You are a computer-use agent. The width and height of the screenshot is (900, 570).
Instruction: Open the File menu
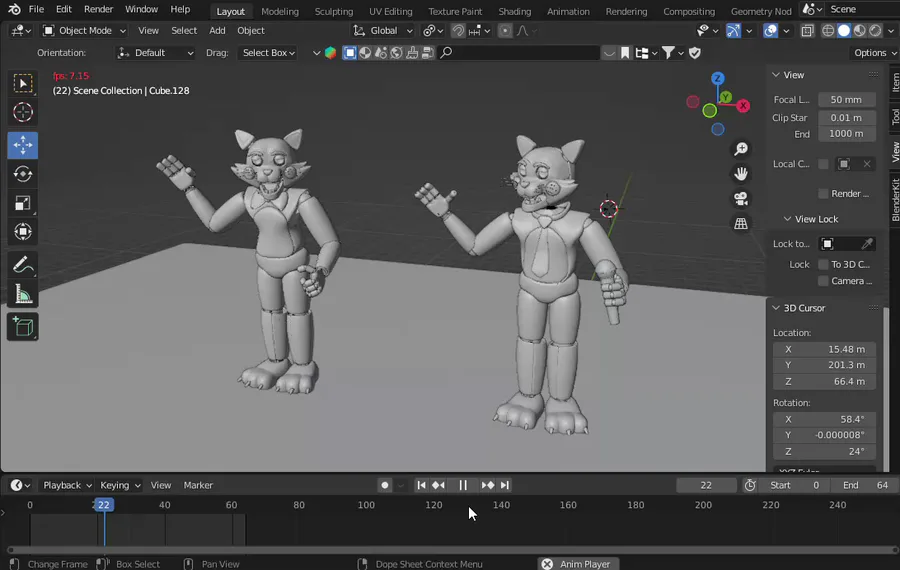(x=36, y=9)
